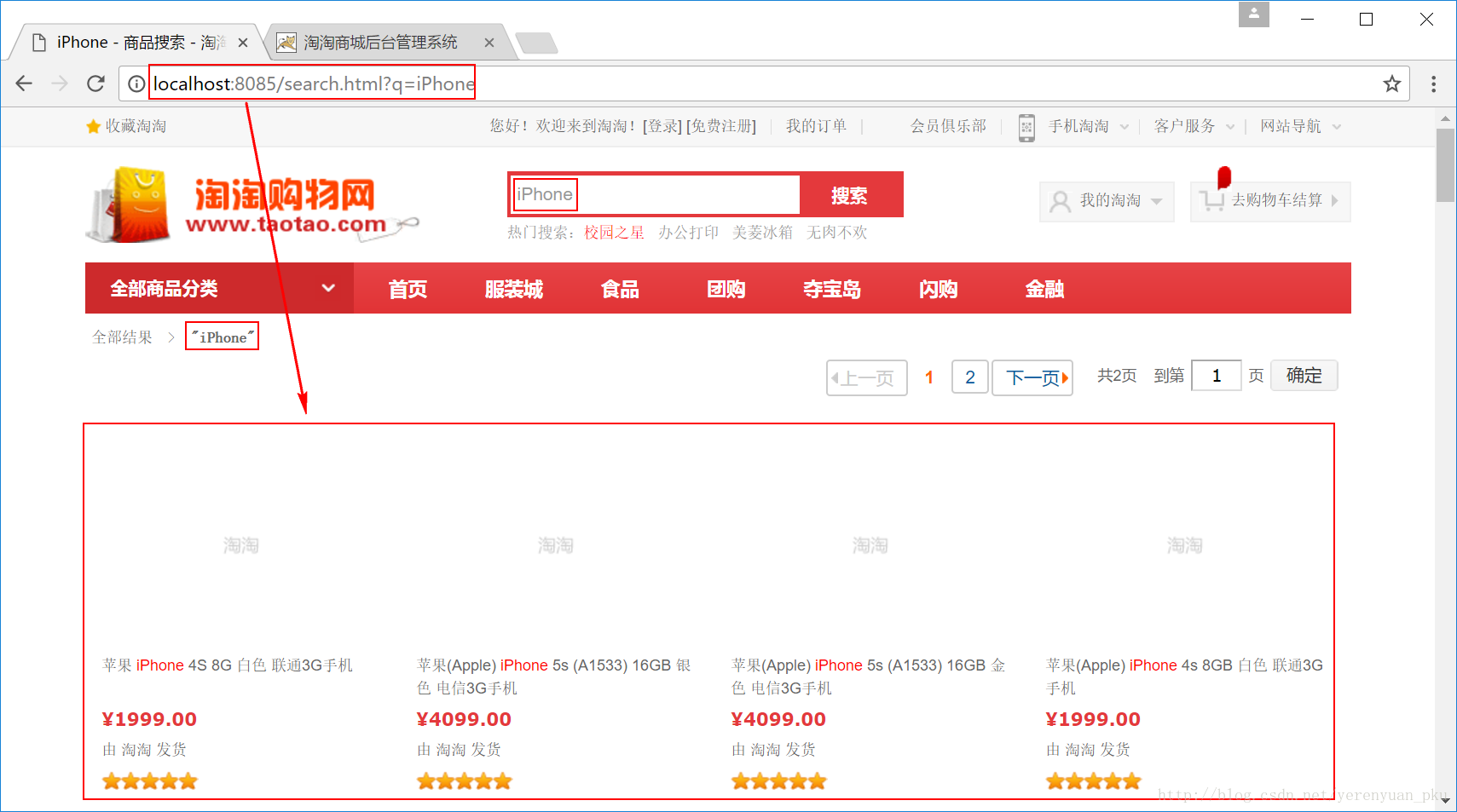Open the 我的淘淘 dropdown
Viewport: 1457px width, 812px height.
1107,201
